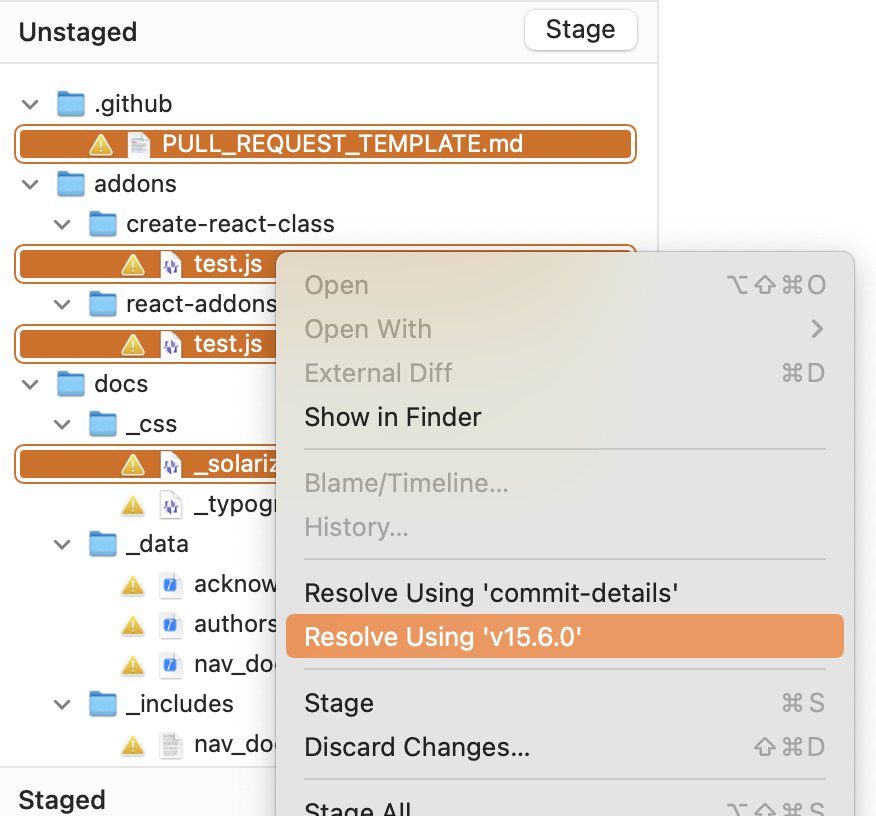Collapse the _data folder chevron
876x816 pixels.
point(62,544)
